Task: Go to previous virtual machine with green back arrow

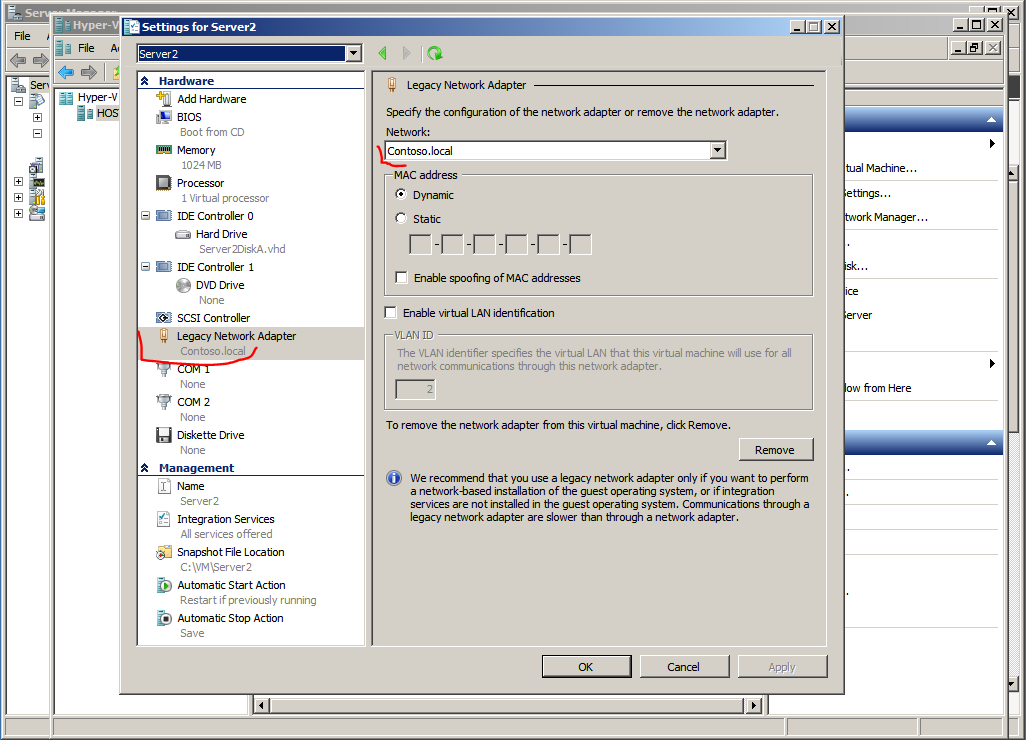Action: click(383, 53)
